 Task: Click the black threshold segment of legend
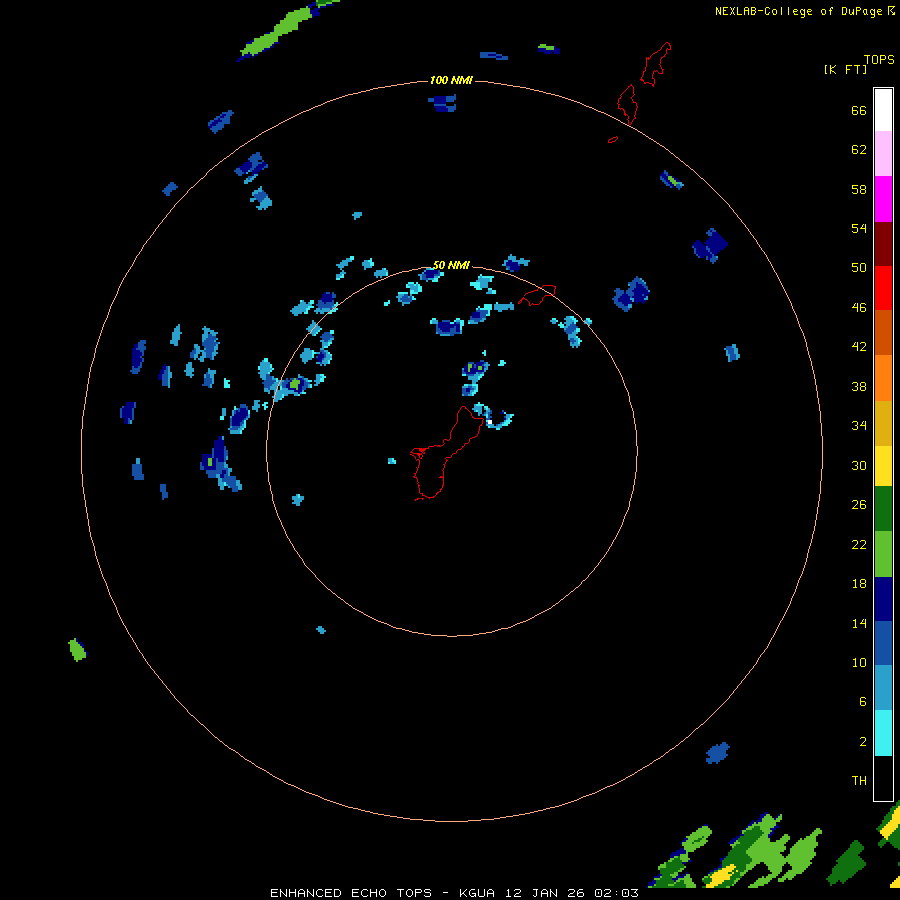pyautogui.click(x=883, y=778)
